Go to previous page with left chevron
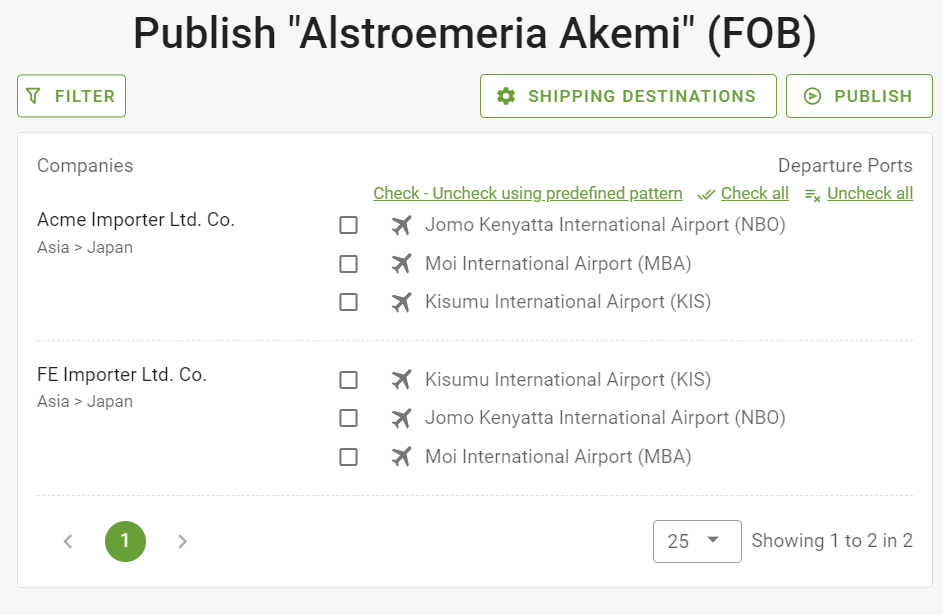Image resolution: width=943 pixels, height=615 pixels. [68, 542]
